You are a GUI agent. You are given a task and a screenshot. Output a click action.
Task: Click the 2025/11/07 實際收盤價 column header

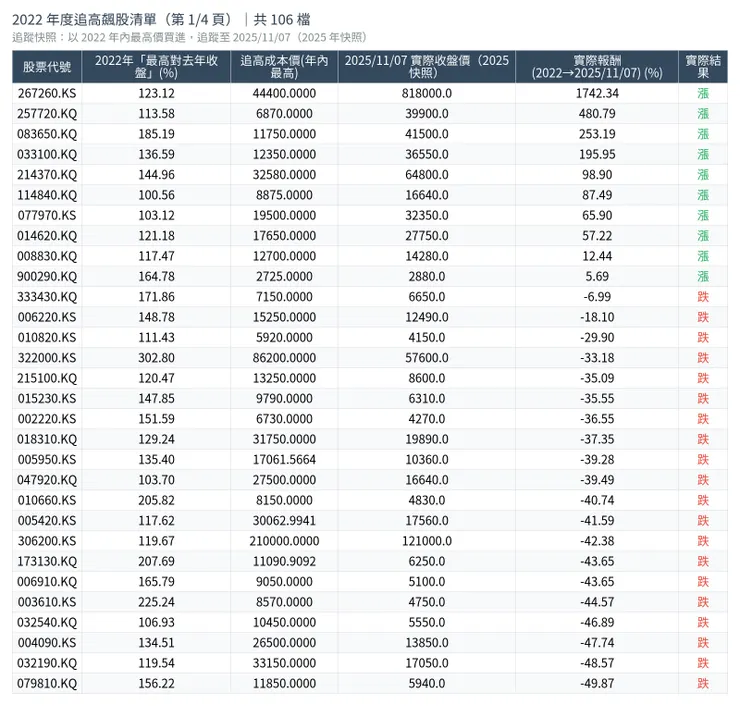coord(427,67)
